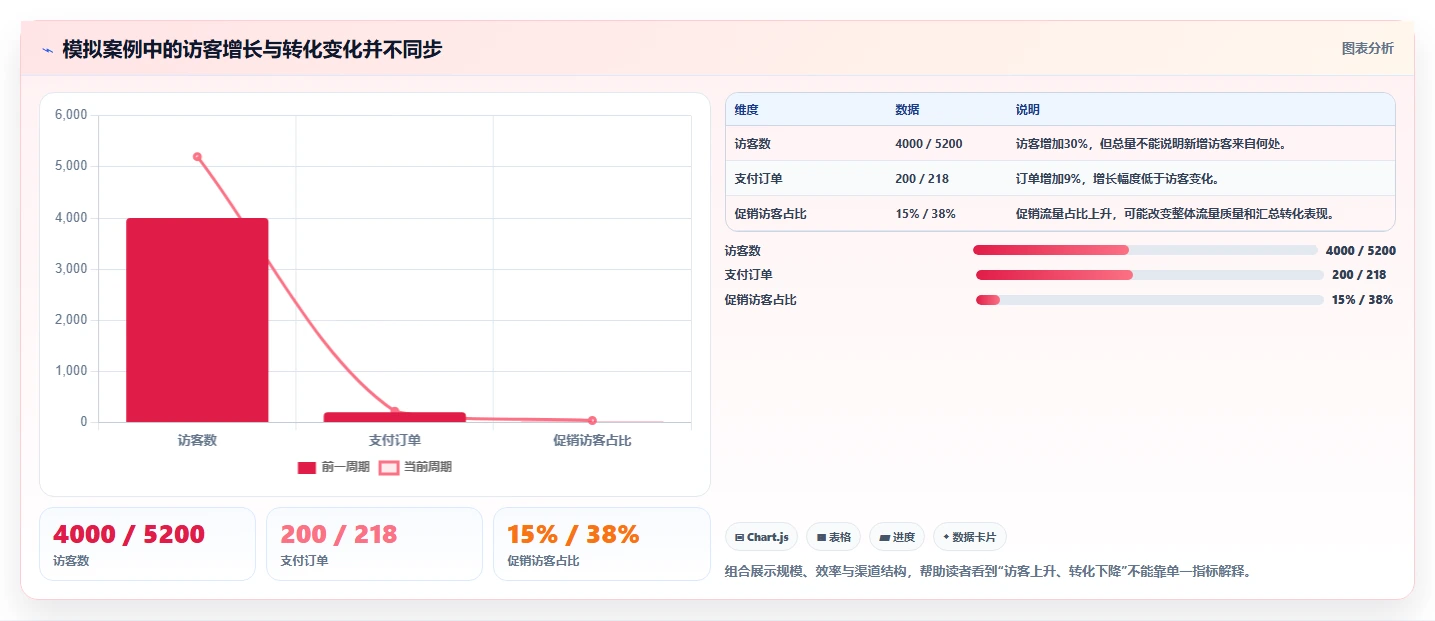Select the 进度 tag chip
The width and height of the screenshot is (1435, 621).
pos(897,537)
